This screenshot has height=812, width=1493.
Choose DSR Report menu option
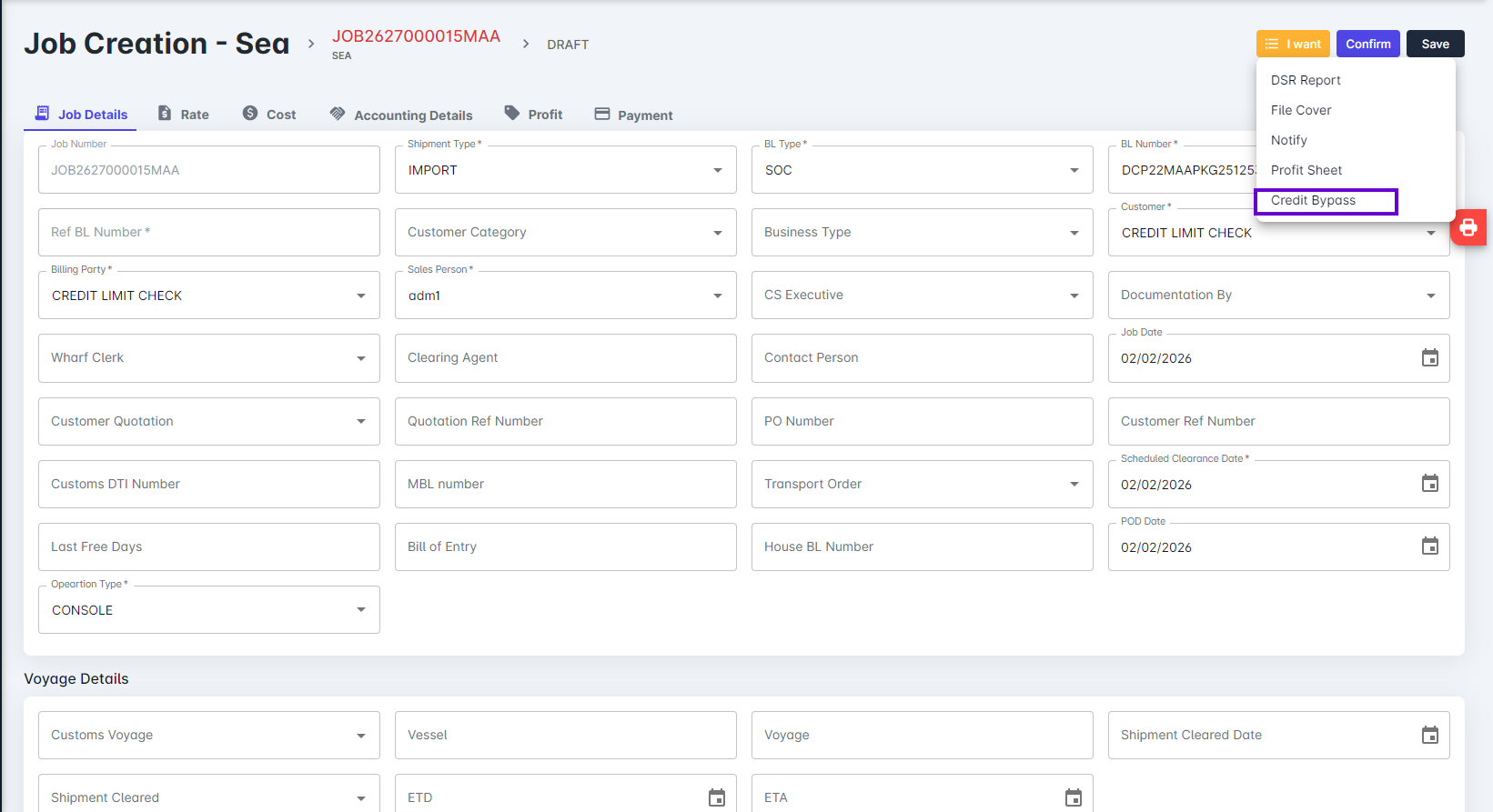point(1306,80)
